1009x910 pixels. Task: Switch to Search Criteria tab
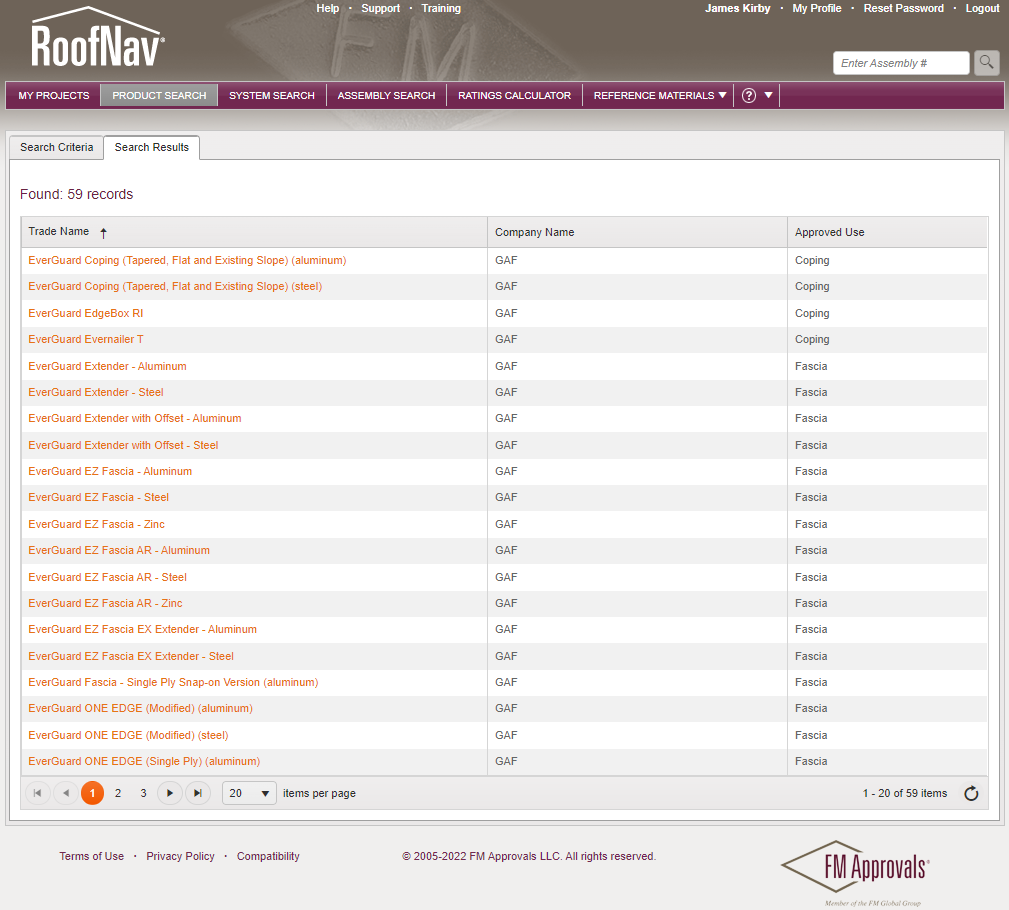tap(57, 147)
